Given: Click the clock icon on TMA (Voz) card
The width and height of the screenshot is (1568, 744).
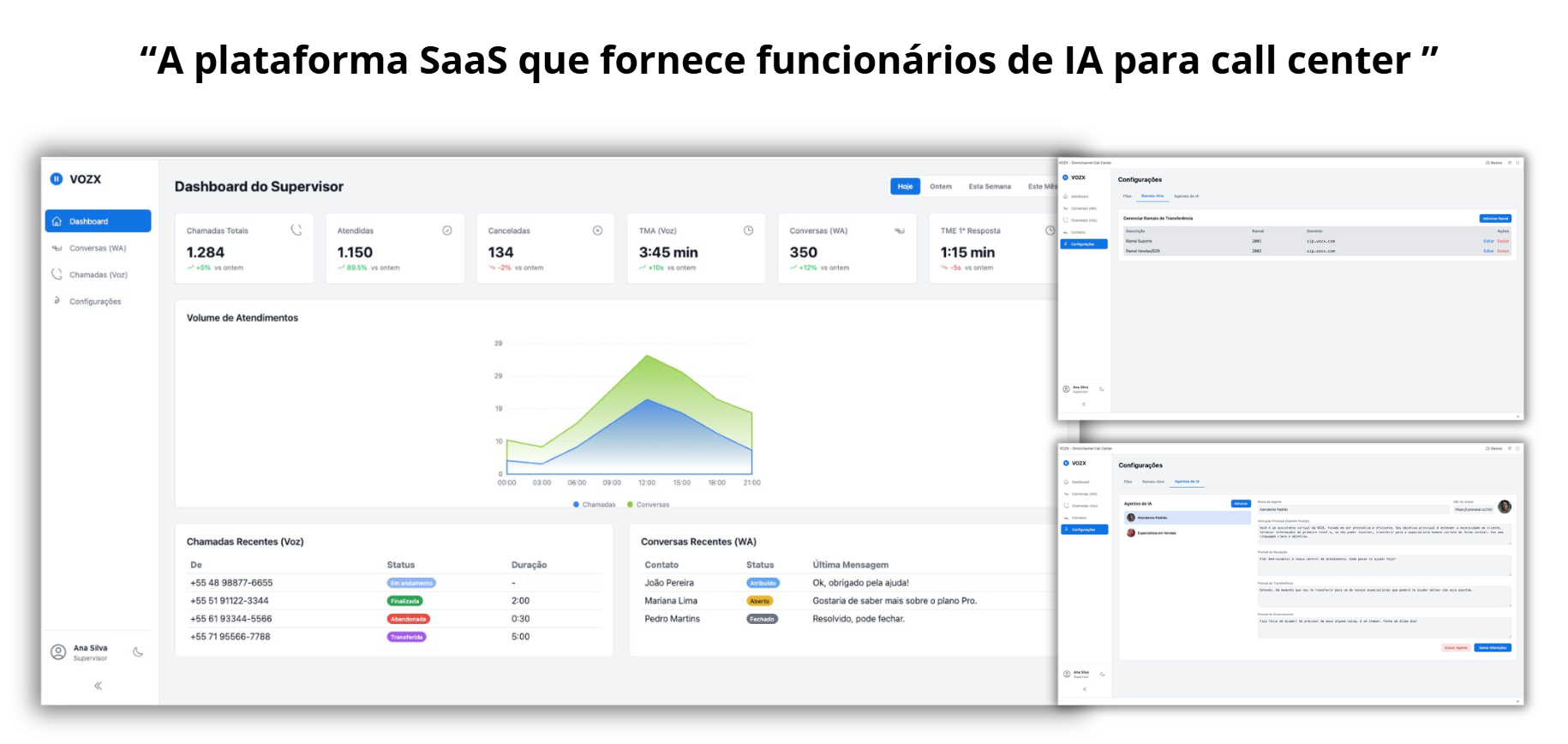Looking at the screenshot, I should coord(748,231).
